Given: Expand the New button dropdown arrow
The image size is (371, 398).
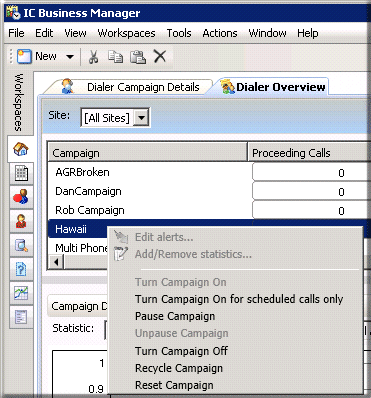Looking at the screenshot, I should [x=70, y=57].
